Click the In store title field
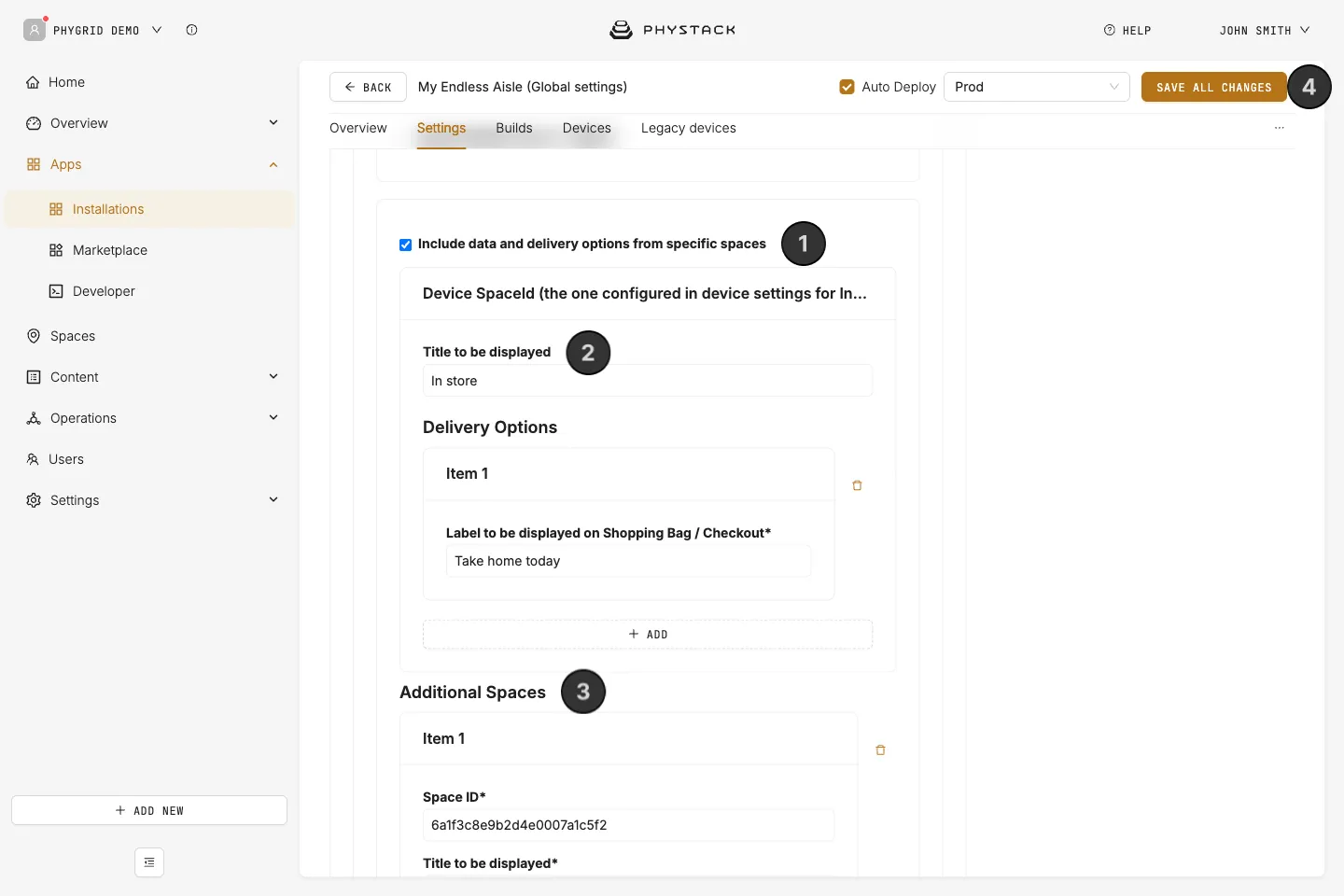This screenshot has height=896, width=1344. 648,381
